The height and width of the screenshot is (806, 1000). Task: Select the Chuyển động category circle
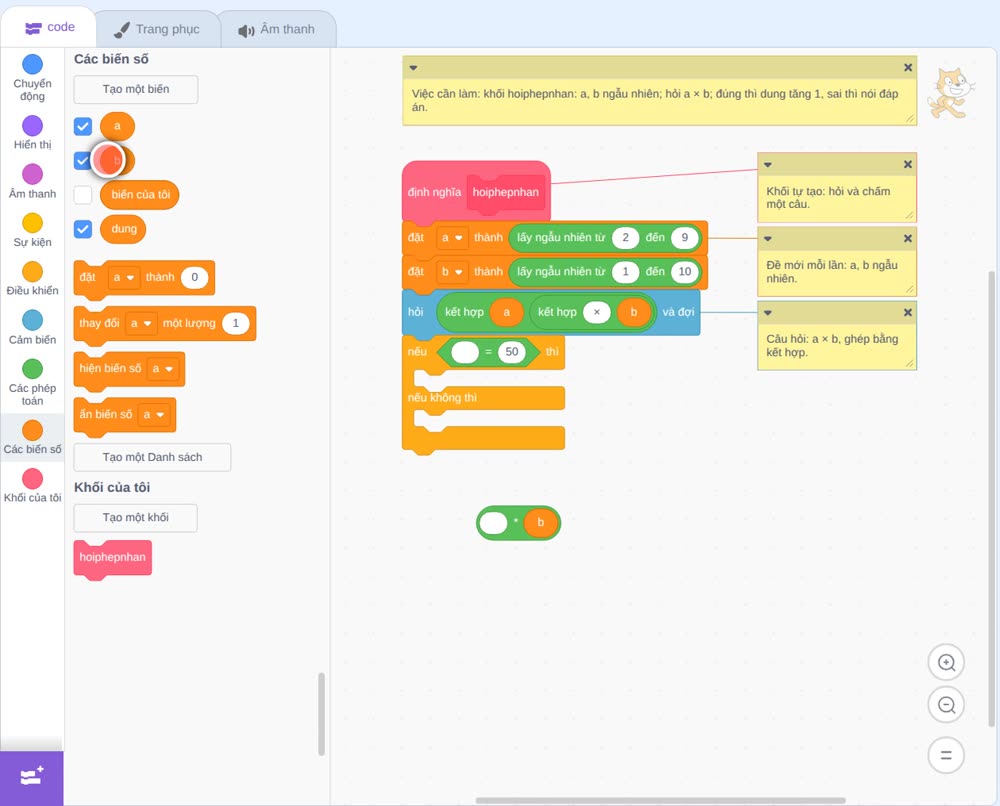point(33,64)
